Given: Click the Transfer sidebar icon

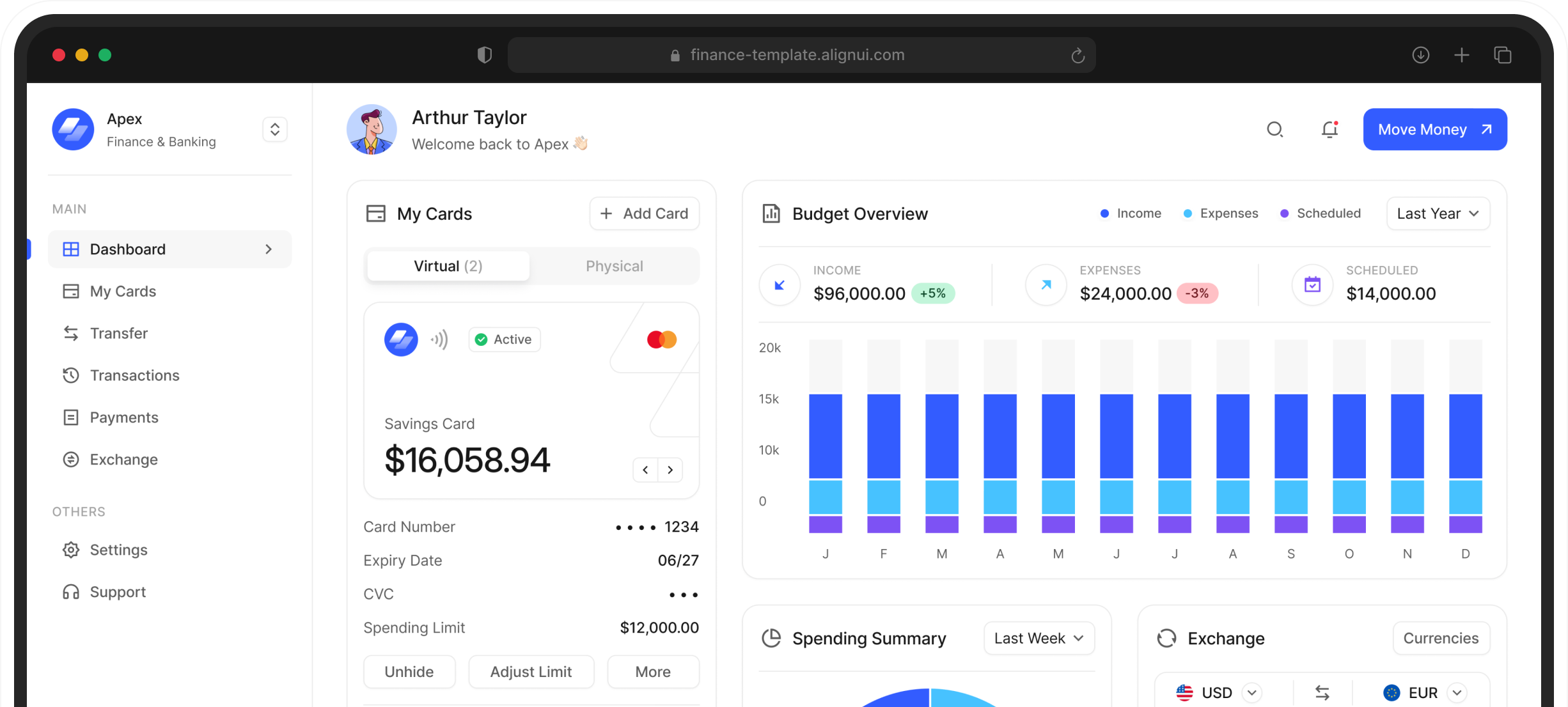Looking at the screenshot, I should pos(71,333).
